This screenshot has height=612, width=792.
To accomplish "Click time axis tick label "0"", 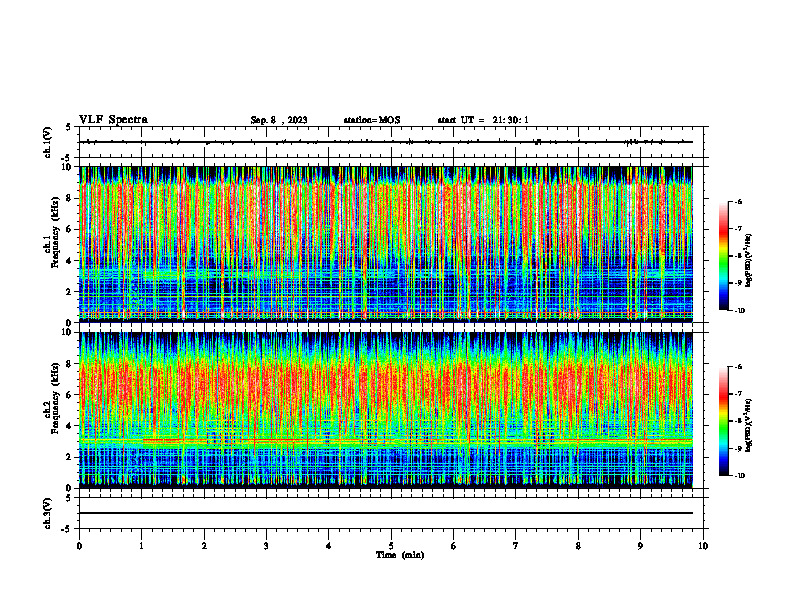I will click(79, 546).
